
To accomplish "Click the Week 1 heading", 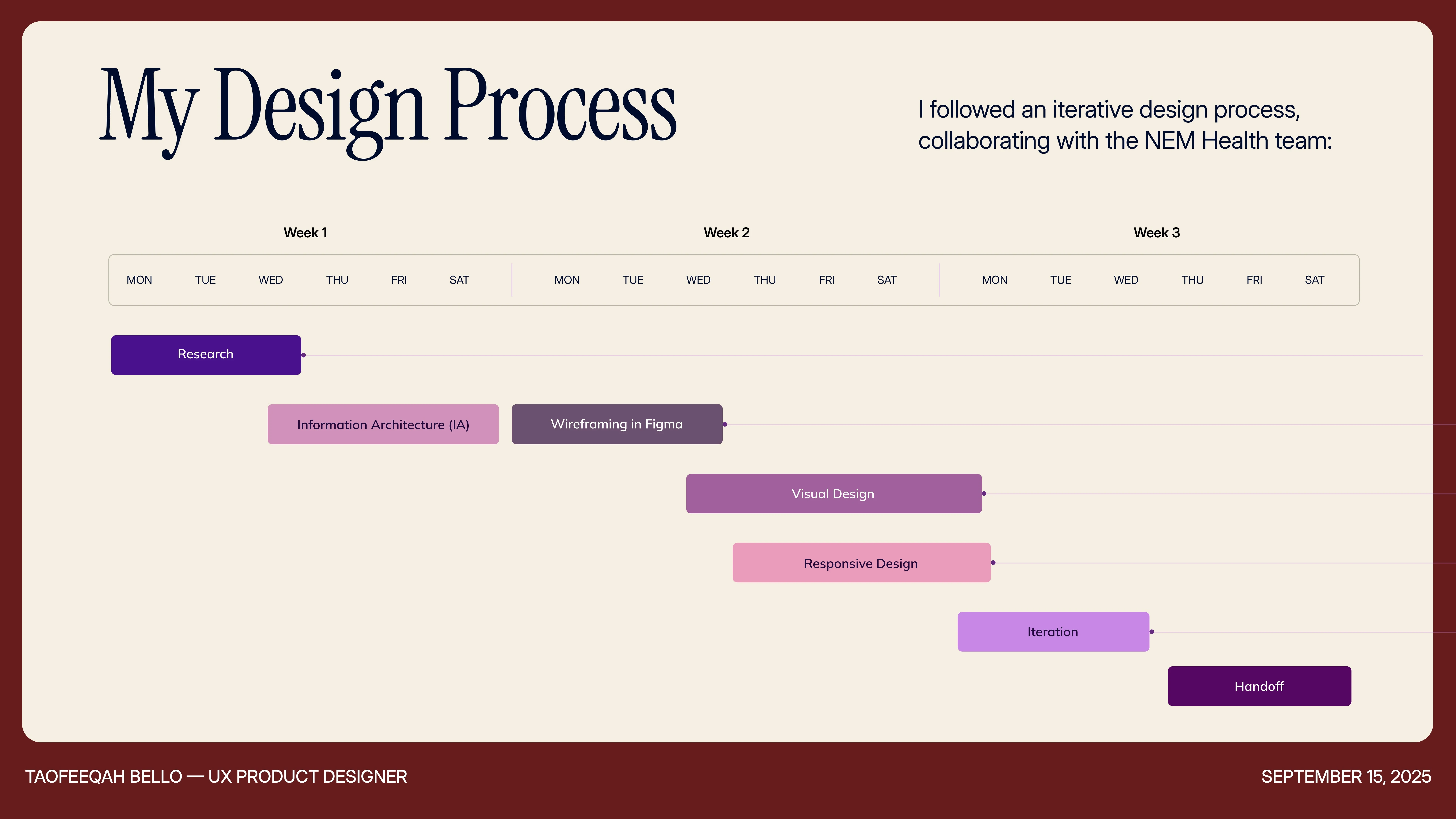I will coord(305,233).
